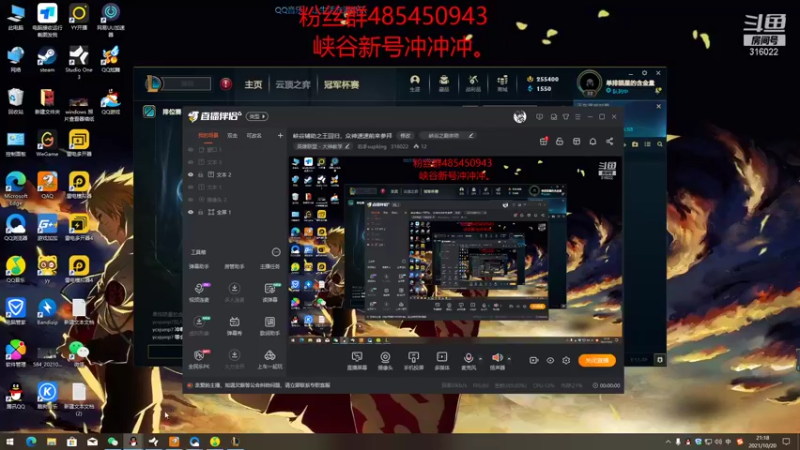Expand microphone options arrow
The width and height of the screenshot is (800, 450).
pyautogui.click(x=480, y=359)
